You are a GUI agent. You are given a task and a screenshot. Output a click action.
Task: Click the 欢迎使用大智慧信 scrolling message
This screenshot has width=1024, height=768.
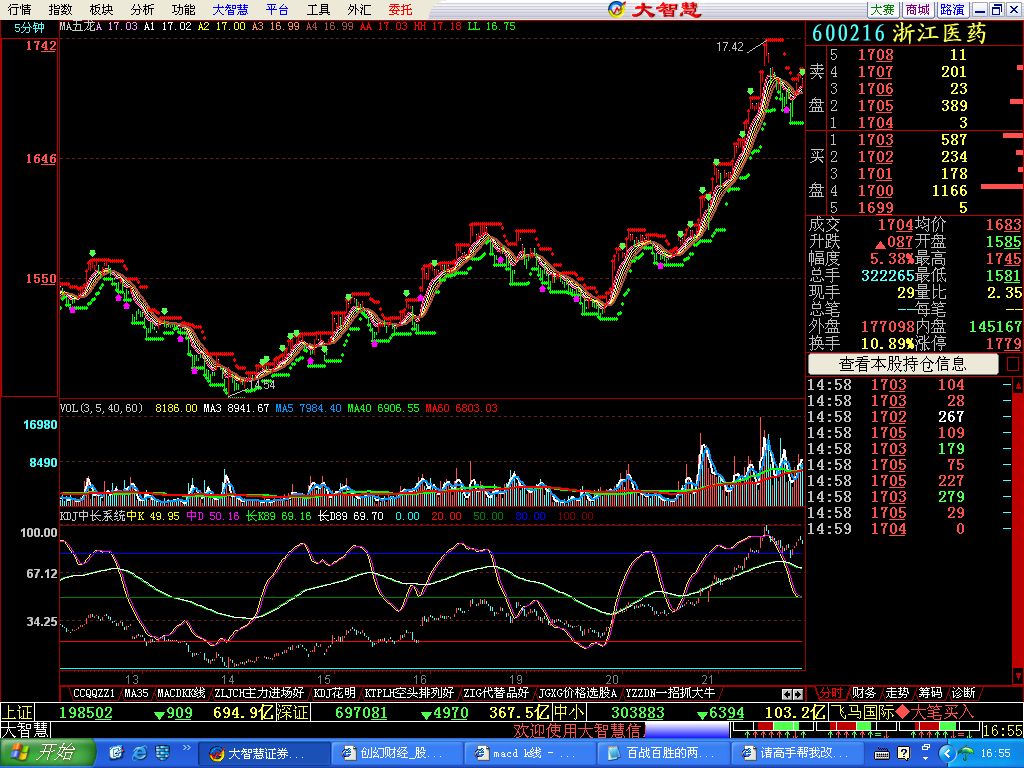(579, 729)
